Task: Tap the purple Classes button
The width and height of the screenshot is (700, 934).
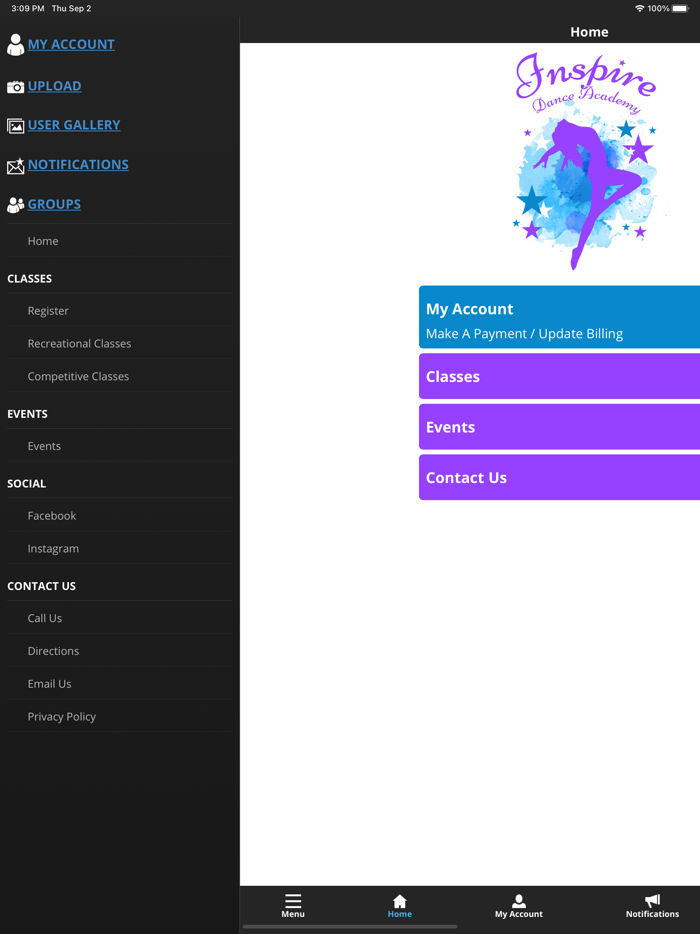Action: 559,376
